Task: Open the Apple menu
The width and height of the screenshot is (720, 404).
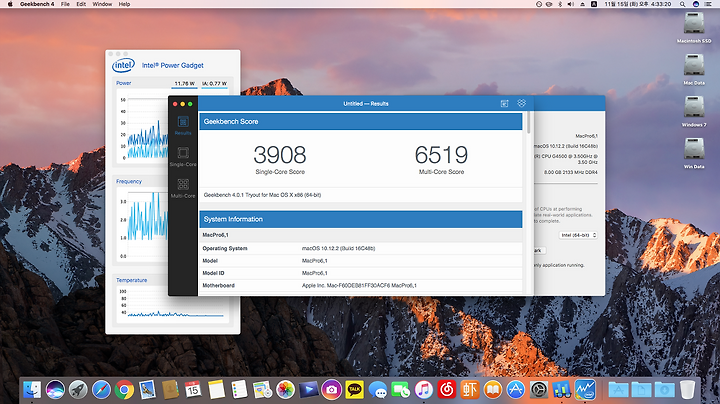Action: coord(10,4)
